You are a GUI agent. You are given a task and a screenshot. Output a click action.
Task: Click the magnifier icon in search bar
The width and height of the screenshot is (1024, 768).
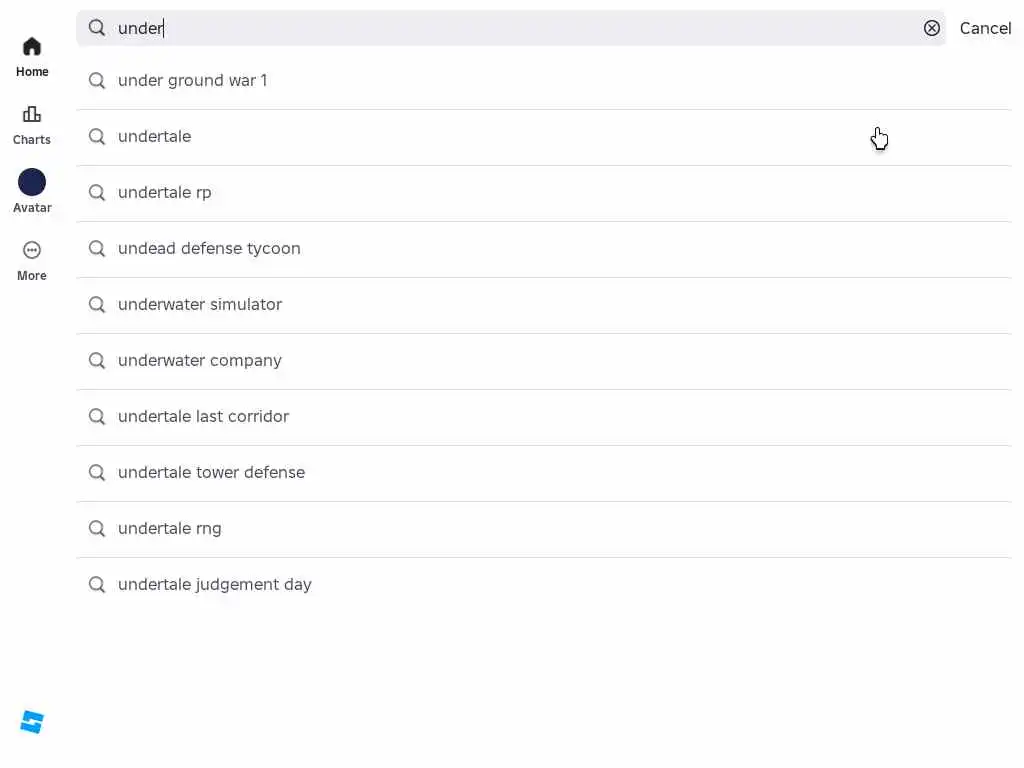(97, 28)
